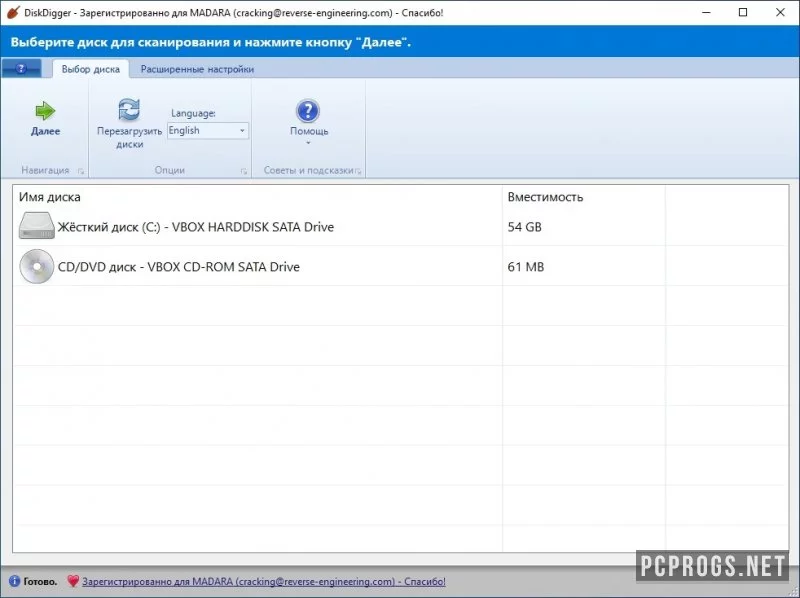Viewport: 800px width, 598px height.
Task: Click the Готово status text
Action: 40,581
